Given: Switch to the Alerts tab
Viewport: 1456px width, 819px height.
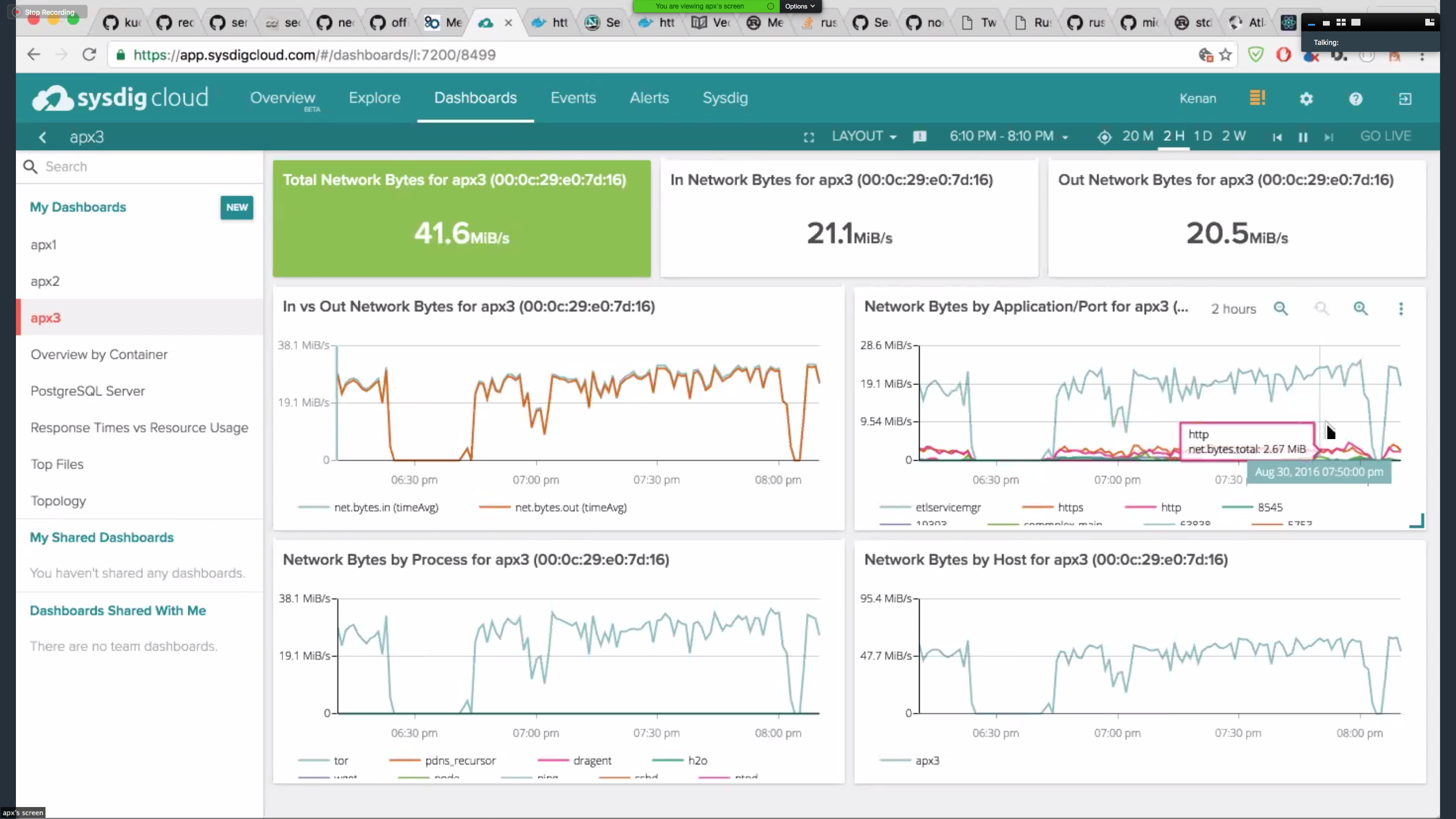Looking at the screenshot, I should 649,98.
